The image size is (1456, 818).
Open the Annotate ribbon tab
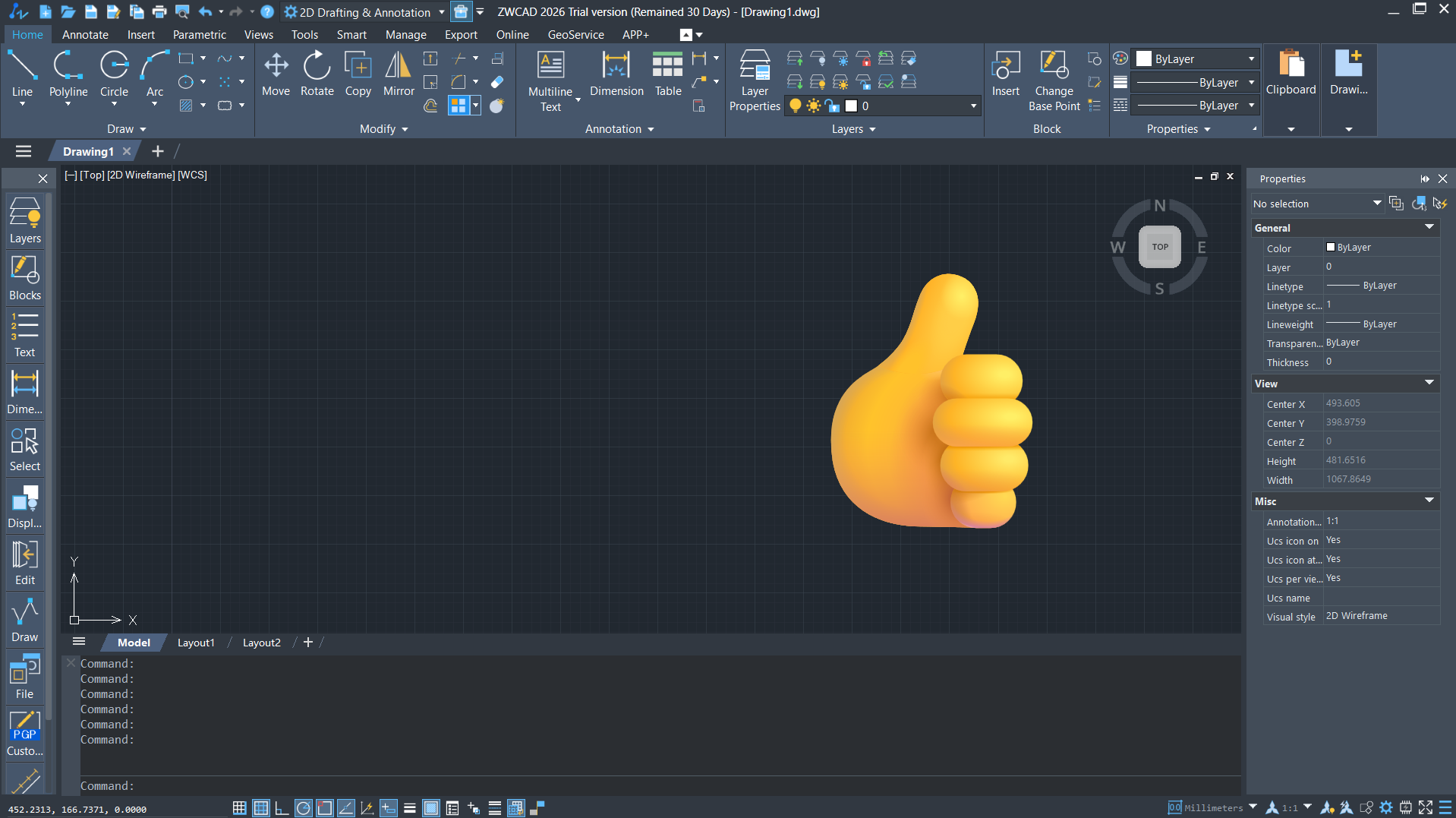pos(85,35)
